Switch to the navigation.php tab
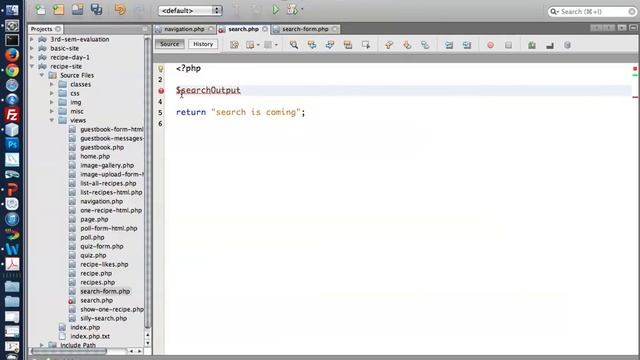 pyautogui.click(x=184, y=29)
